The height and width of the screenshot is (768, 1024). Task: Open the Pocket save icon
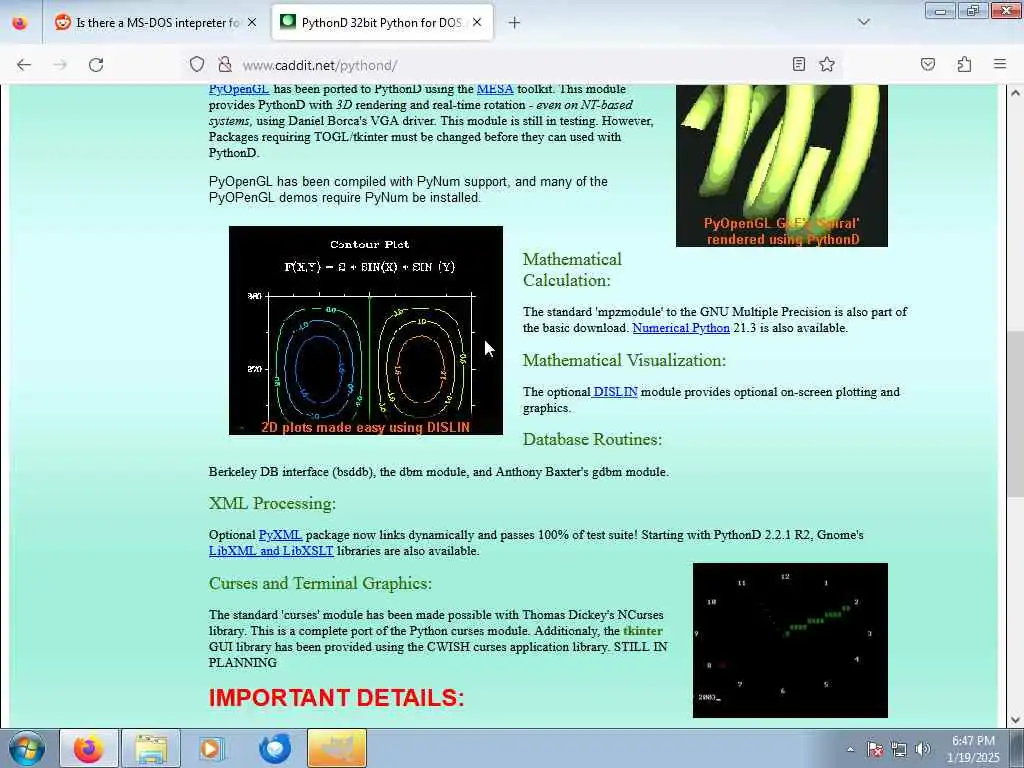(928, 64)
